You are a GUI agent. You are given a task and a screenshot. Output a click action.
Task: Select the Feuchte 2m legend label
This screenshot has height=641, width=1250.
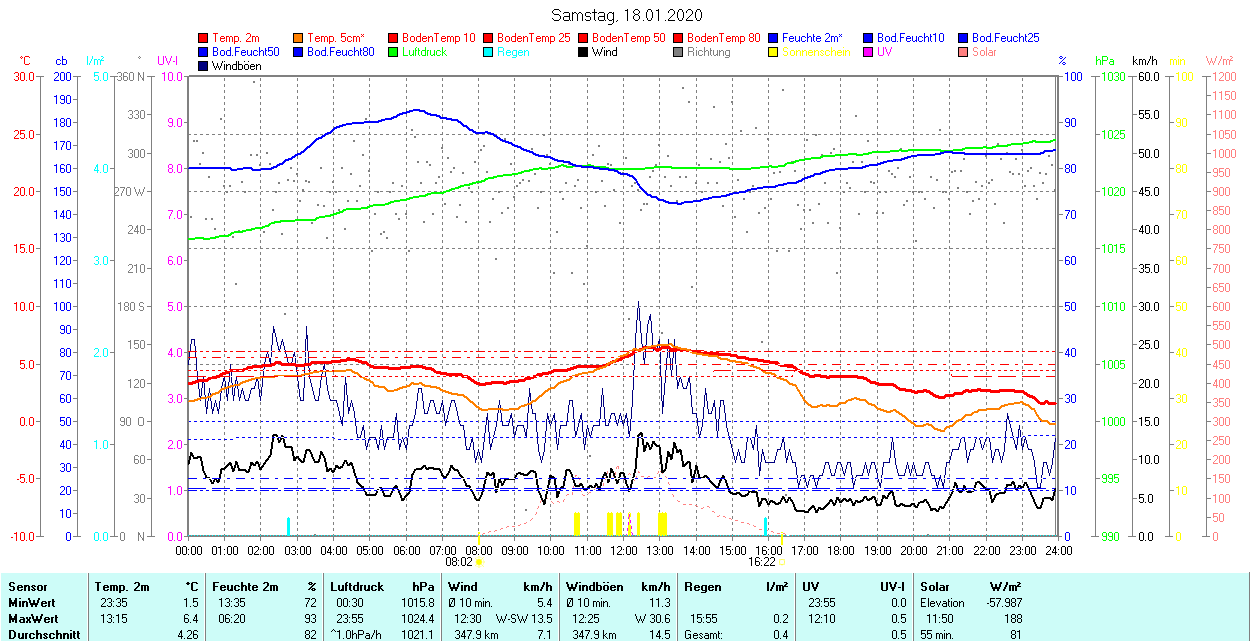pos(812,38)
